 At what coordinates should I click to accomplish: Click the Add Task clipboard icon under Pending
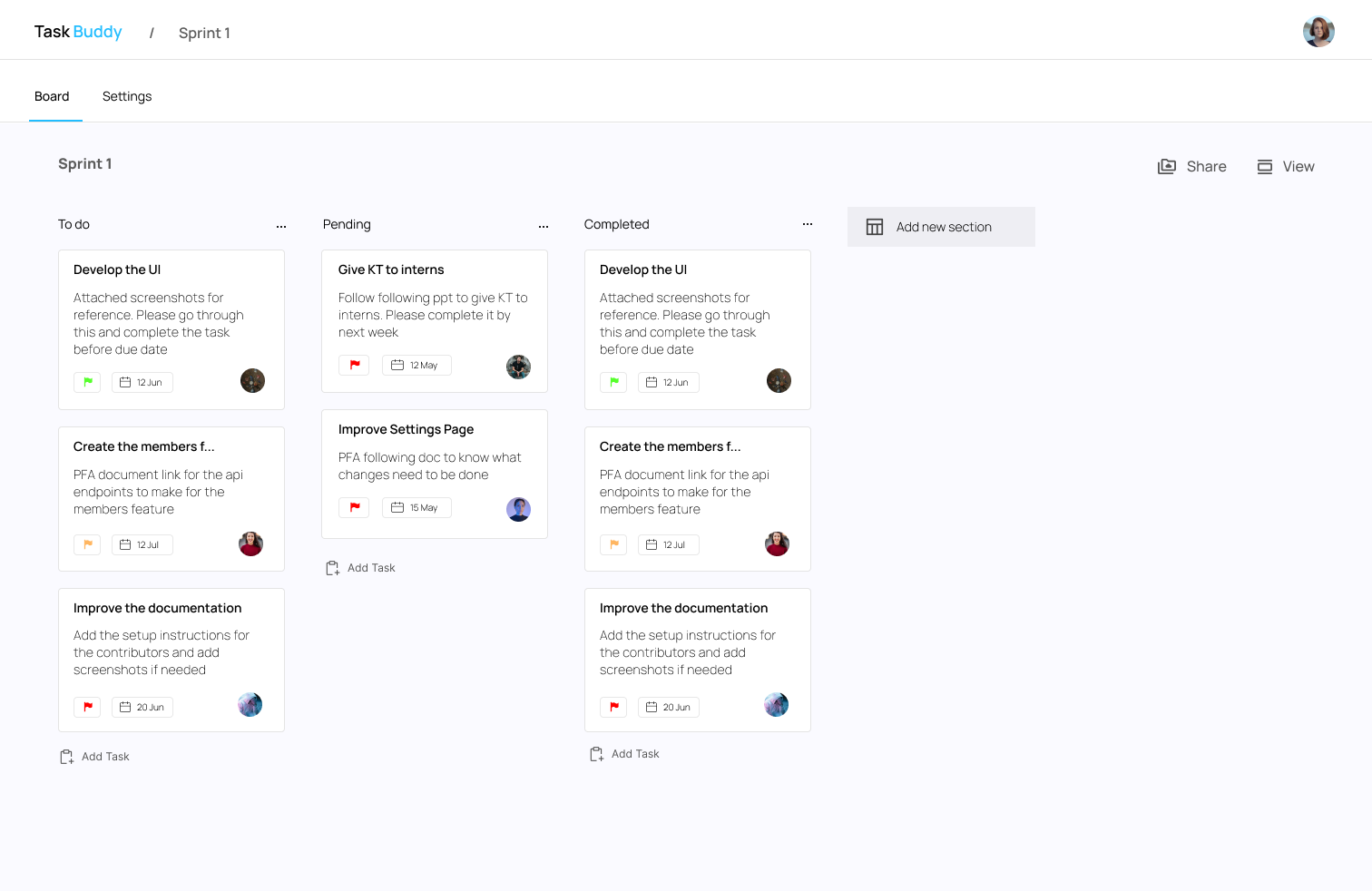tap(332, 567)
